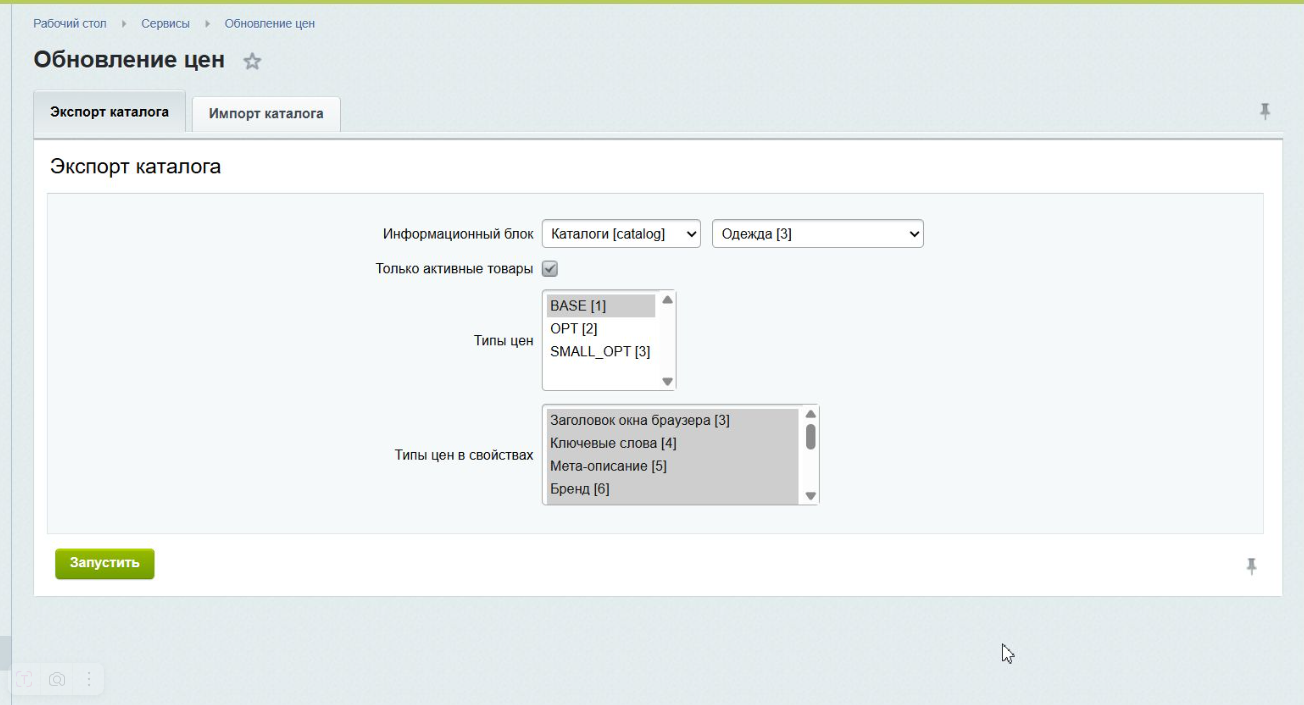Click the pin icon near the bottom panel
The image size is (1304, 705).
pos(1250,566)
